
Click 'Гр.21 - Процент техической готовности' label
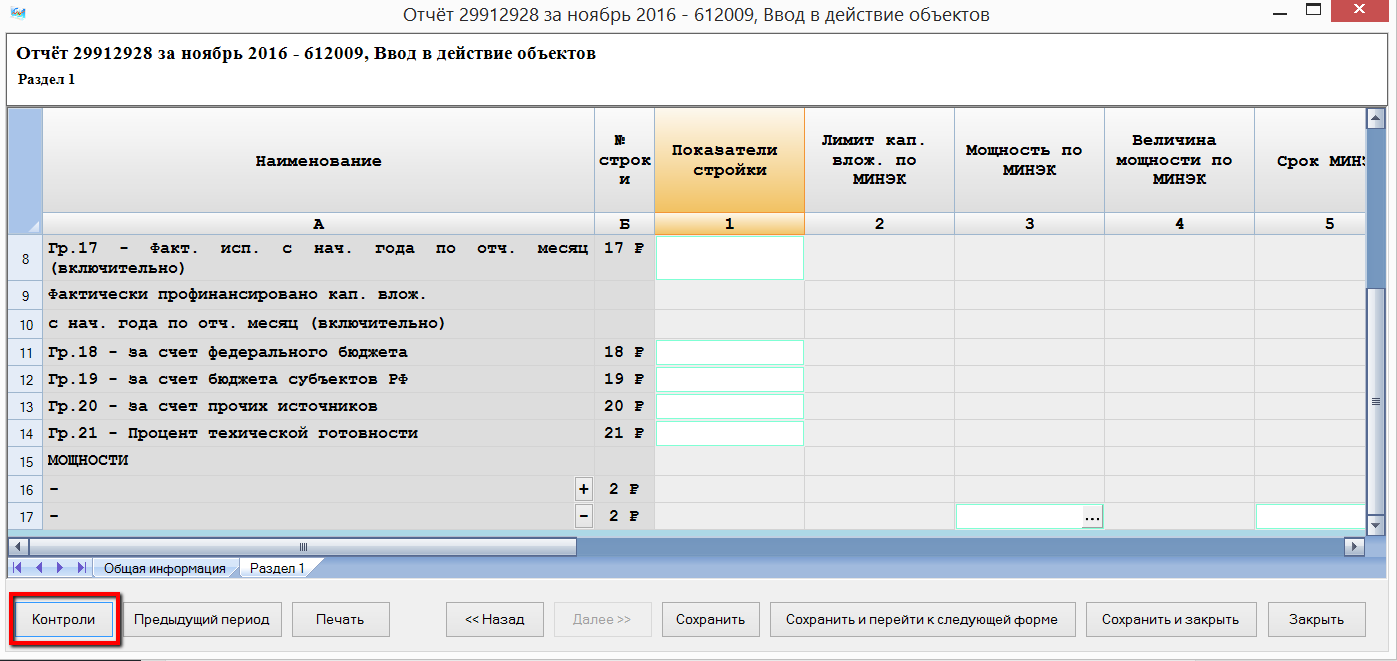(233, 433)
